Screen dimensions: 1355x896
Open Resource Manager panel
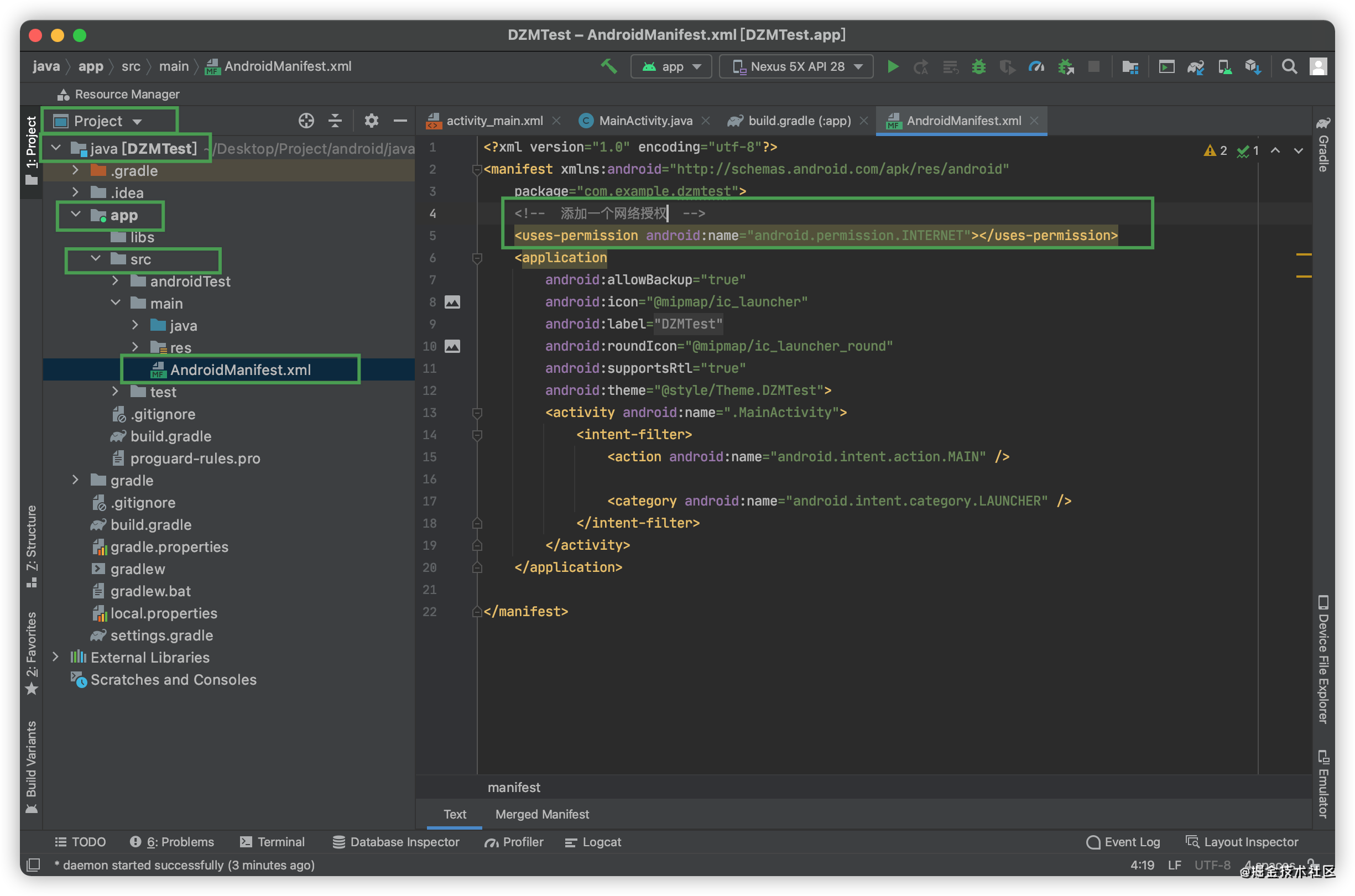tap(118, 94)
